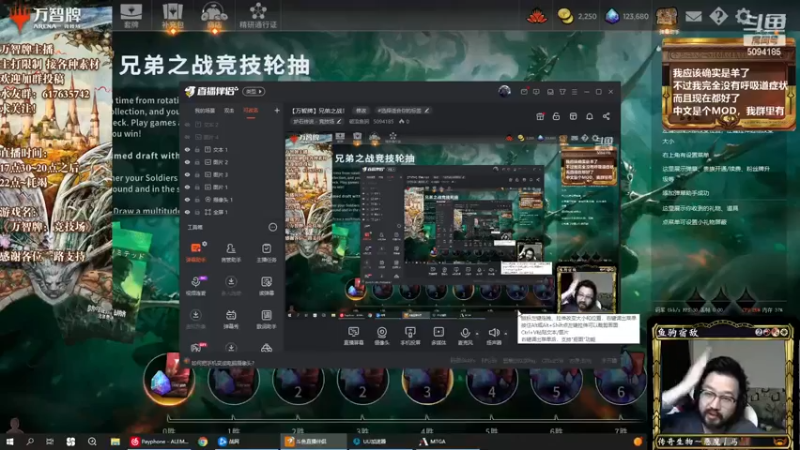Click the share icon in streaming app header

pyautogui.click(x=606, y=116)
